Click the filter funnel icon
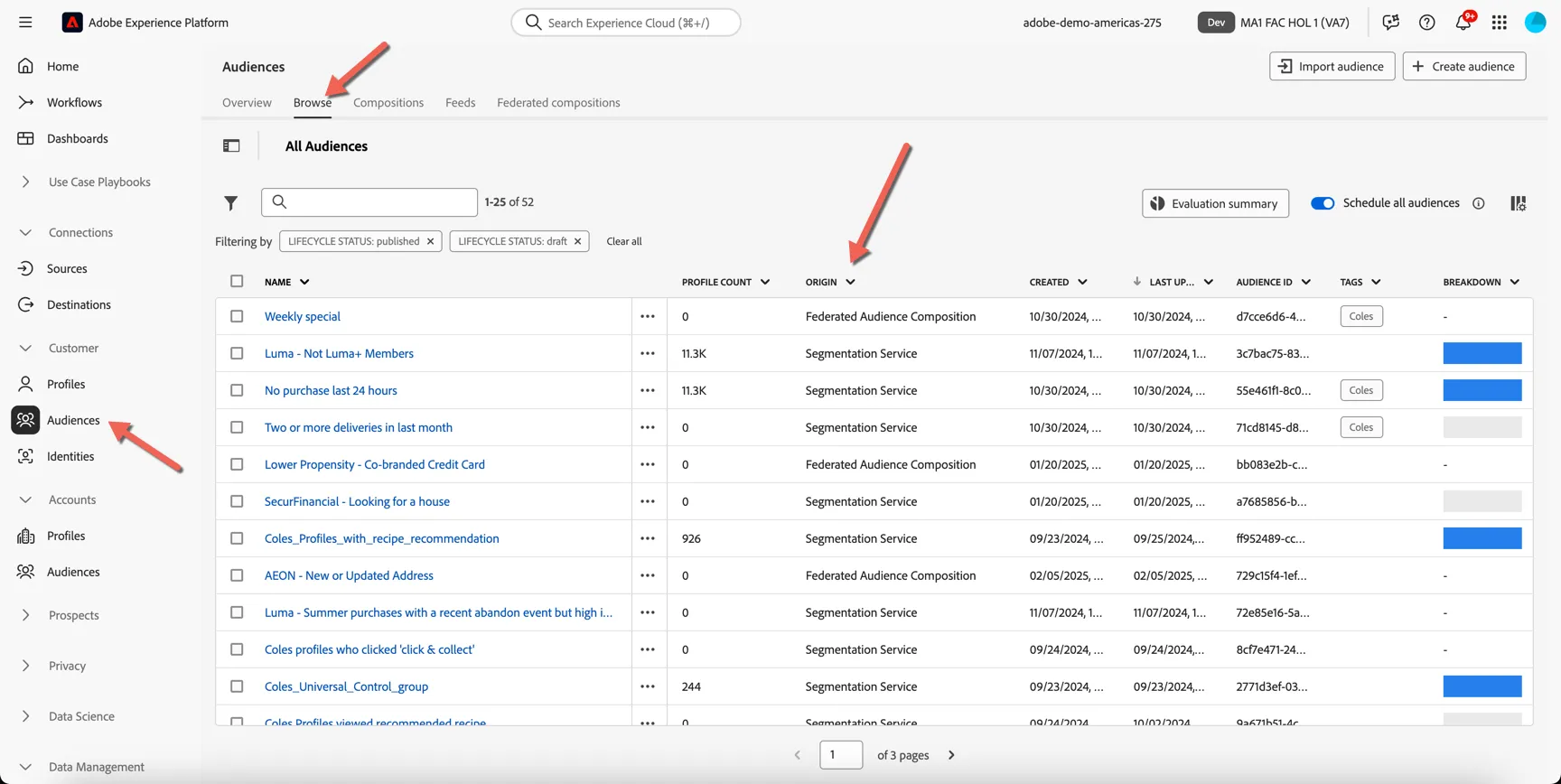Screen dimensions: 1561x784 pos(231,203)
